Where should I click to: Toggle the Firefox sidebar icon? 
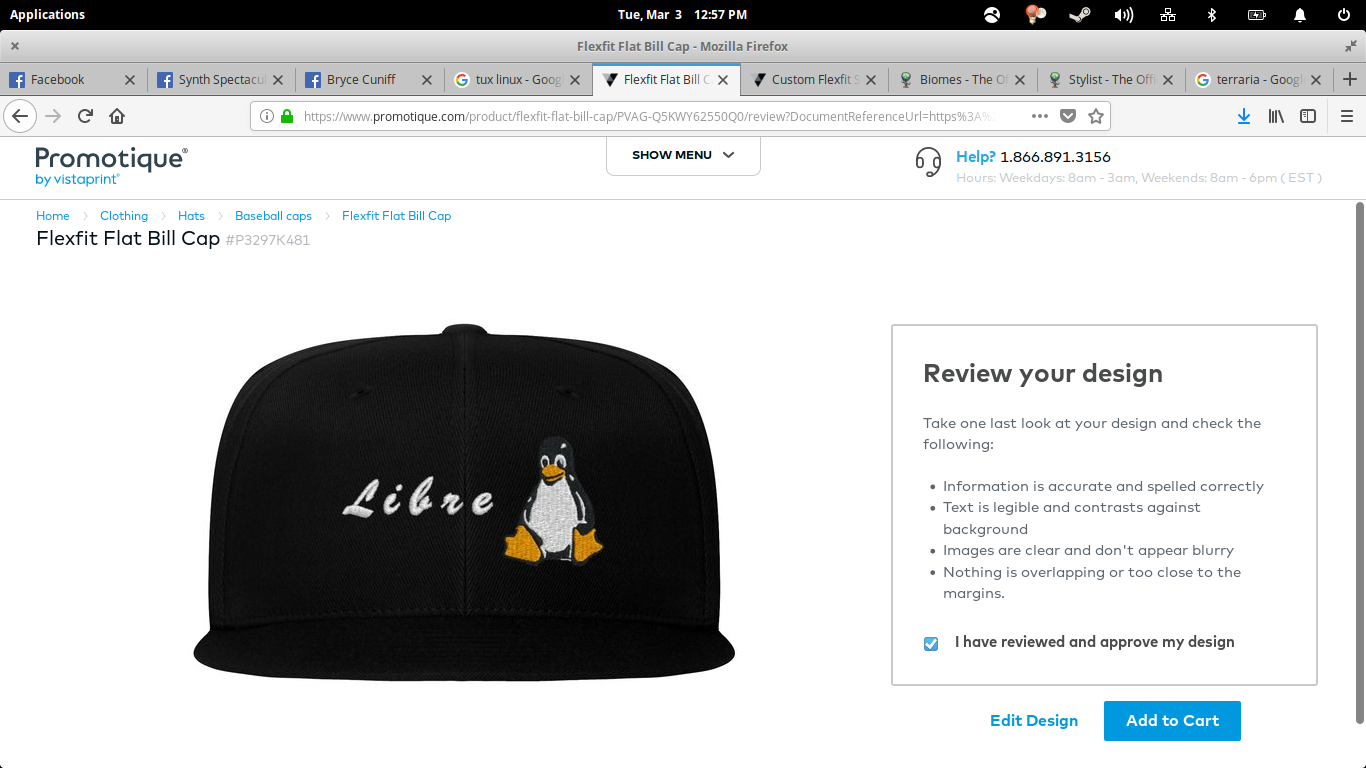[x=1308, y=116]
